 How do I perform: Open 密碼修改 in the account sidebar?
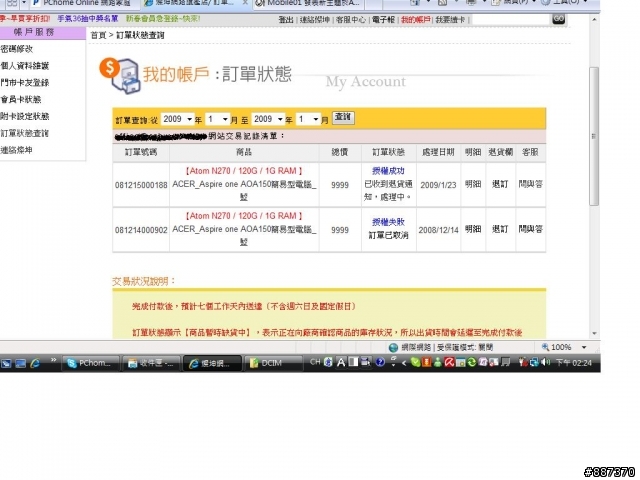16,49
